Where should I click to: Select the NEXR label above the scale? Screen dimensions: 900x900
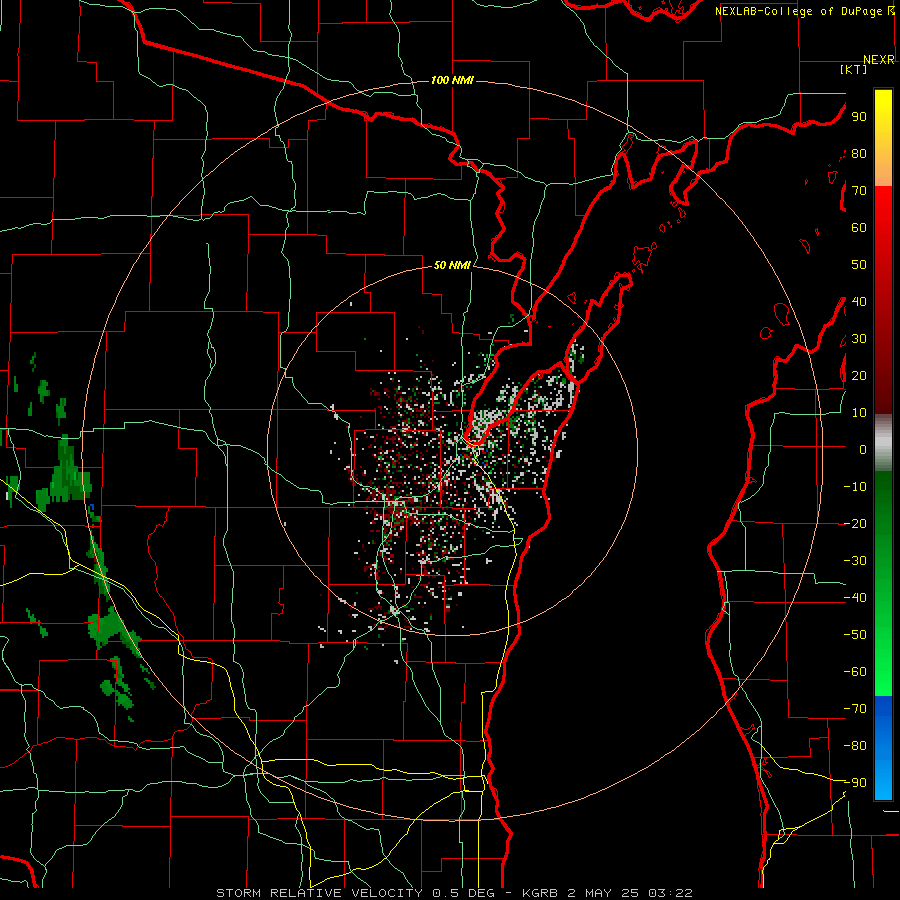[879, 60]
